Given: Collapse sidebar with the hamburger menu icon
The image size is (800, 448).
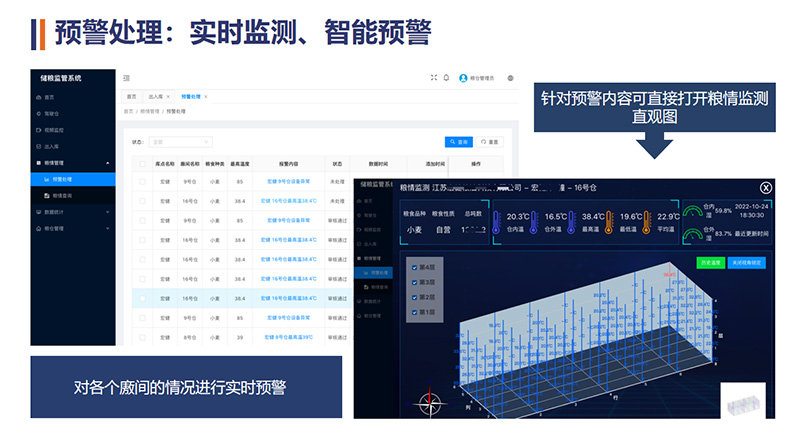Looking at the screenshot, I should (127, 78).
